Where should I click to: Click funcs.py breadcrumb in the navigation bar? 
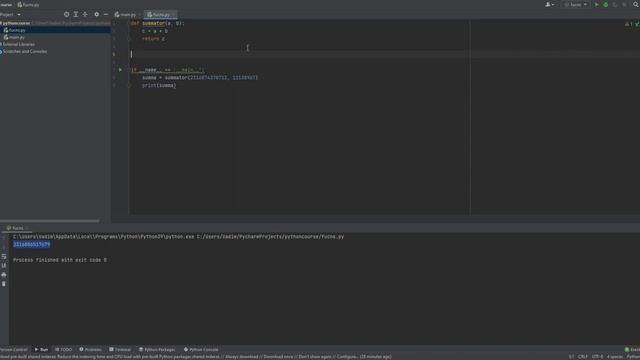(29, 5)
